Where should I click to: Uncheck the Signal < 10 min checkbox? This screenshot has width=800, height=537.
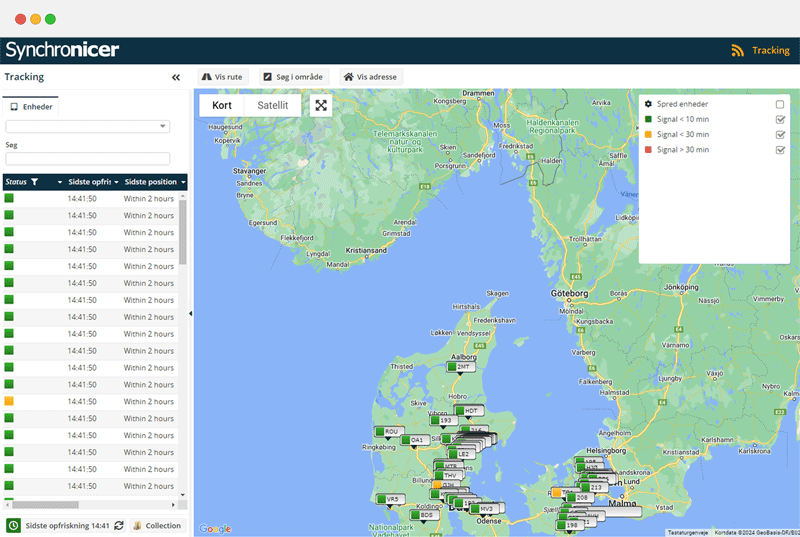click(780, 119)
